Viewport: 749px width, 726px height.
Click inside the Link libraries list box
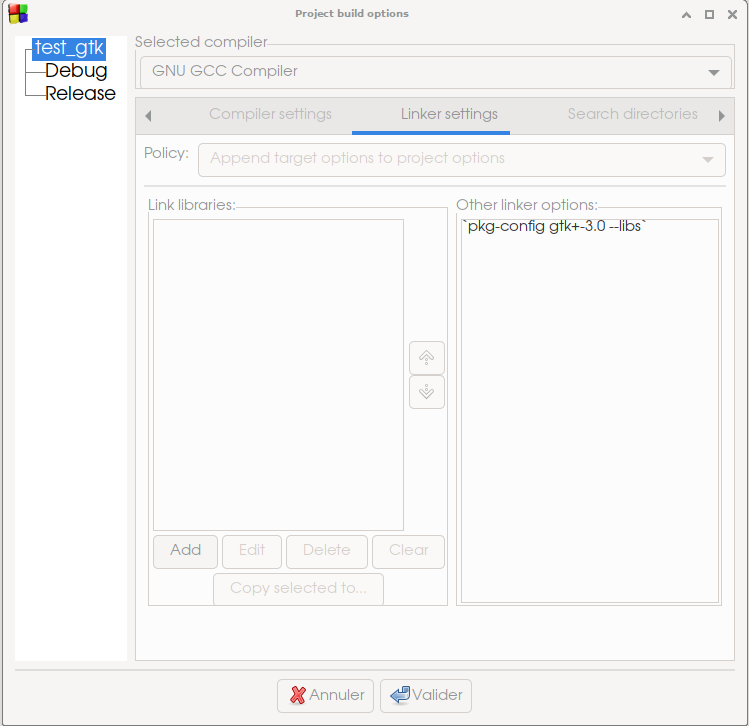278,375
